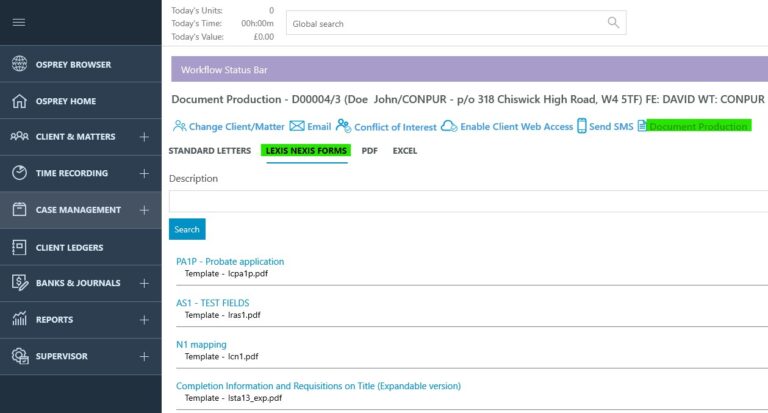Click the Client Ledgers book icon
The image size is (768, 413).
point(19,247)
